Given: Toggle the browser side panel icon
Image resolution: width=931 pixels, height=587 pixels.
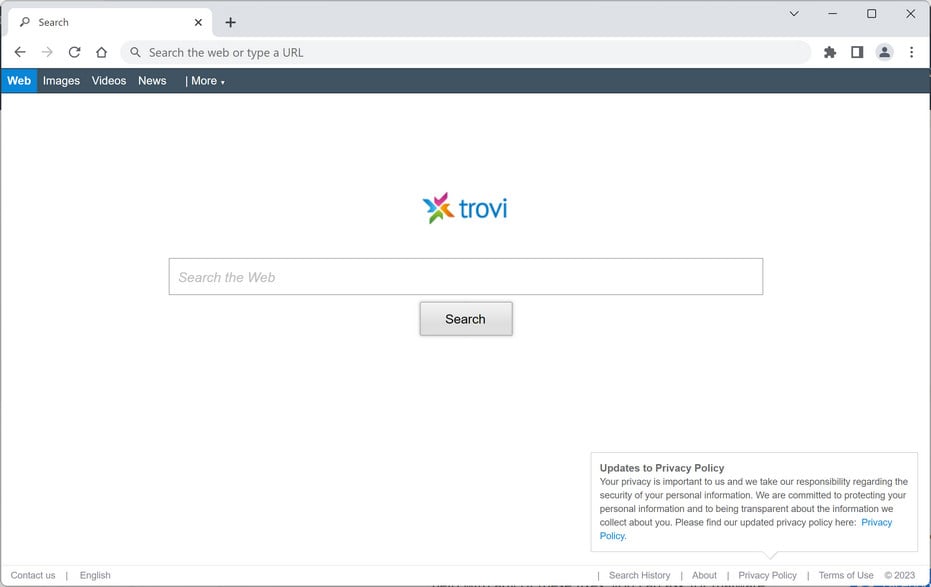Looking at the screenshot, I should click(857, 52).
